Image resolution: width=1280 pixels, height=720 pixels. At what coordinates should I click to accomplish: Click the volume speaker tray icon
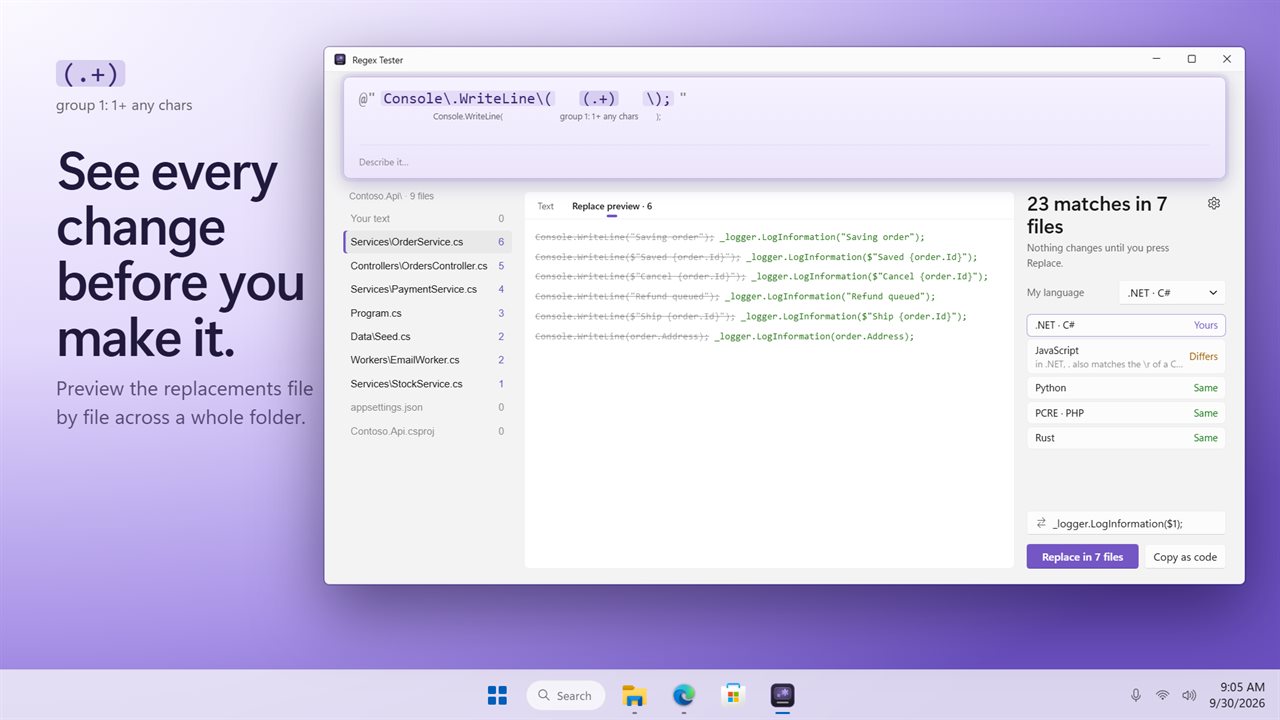pyautogui.click(x=1189, y=695)
